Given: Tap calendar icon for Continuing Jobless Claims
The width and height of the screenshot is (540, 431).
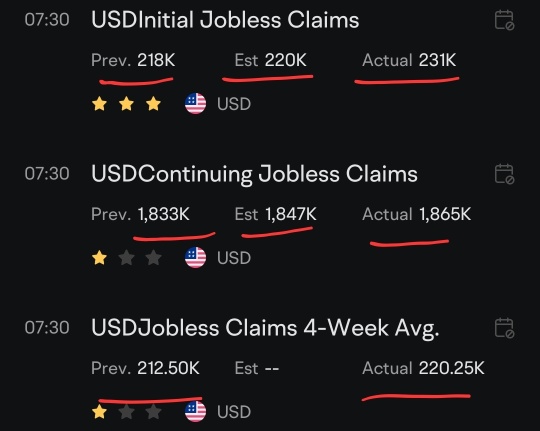Looking at the screenshot, I should (x=504, y=174).
